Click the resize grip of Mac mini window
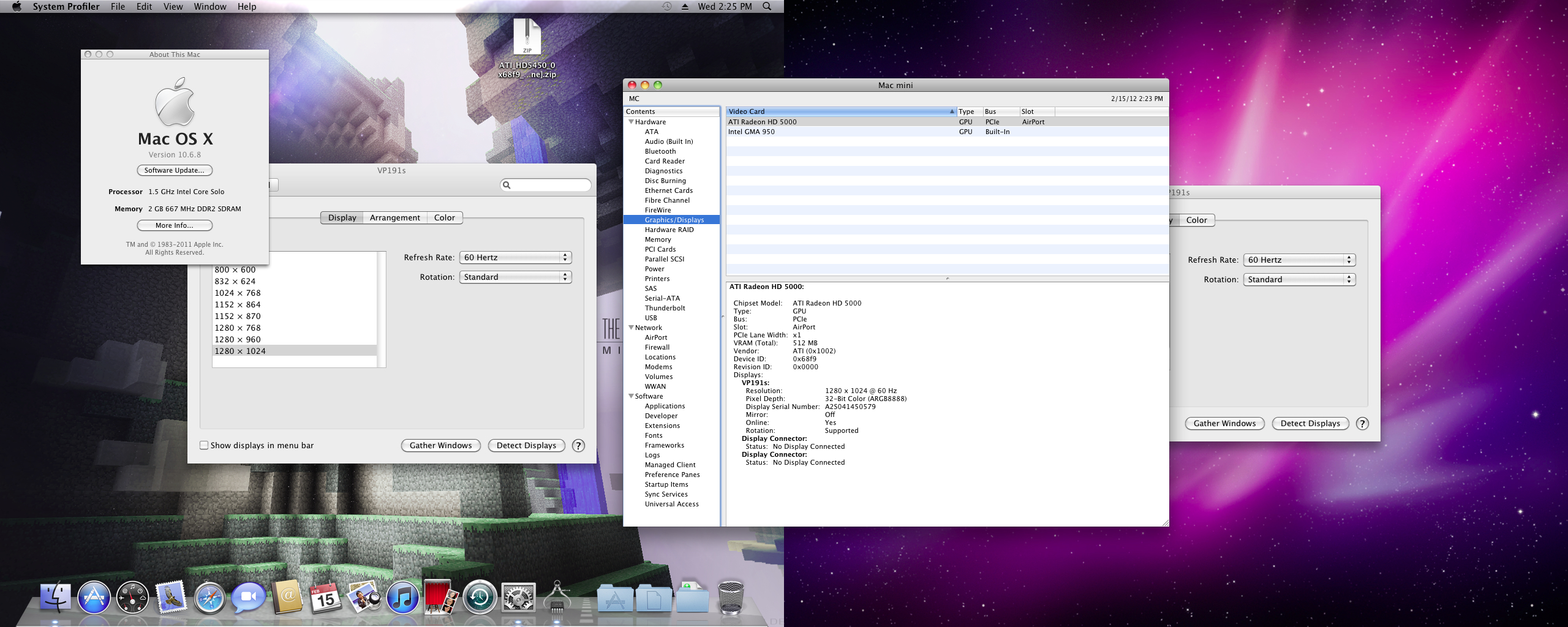Image resolution: width=1568 pixels, height=627 pixels. coord(1164,522)
